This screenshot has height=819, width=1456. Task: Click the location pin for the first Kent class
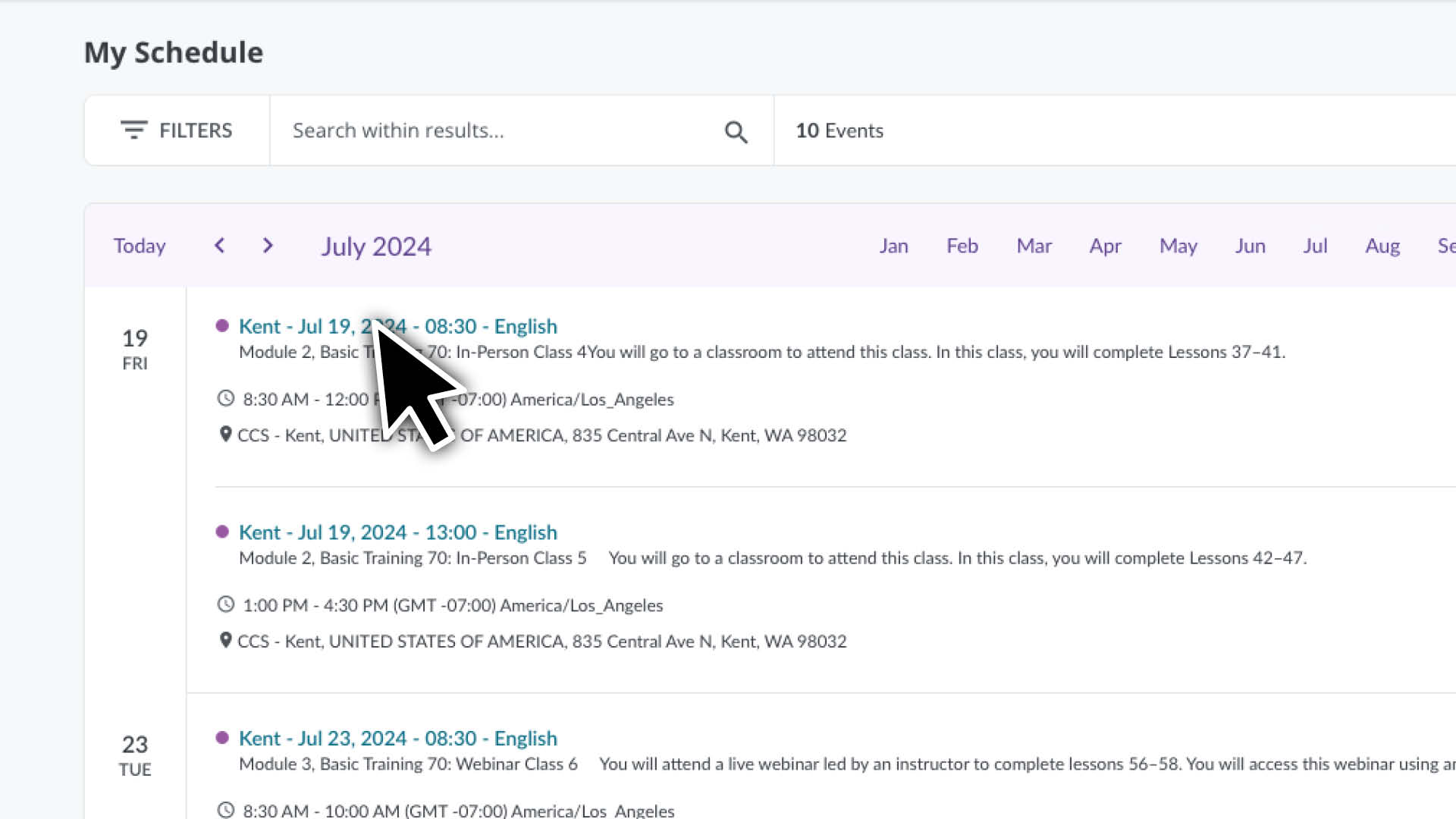click(x=225, y=435)
